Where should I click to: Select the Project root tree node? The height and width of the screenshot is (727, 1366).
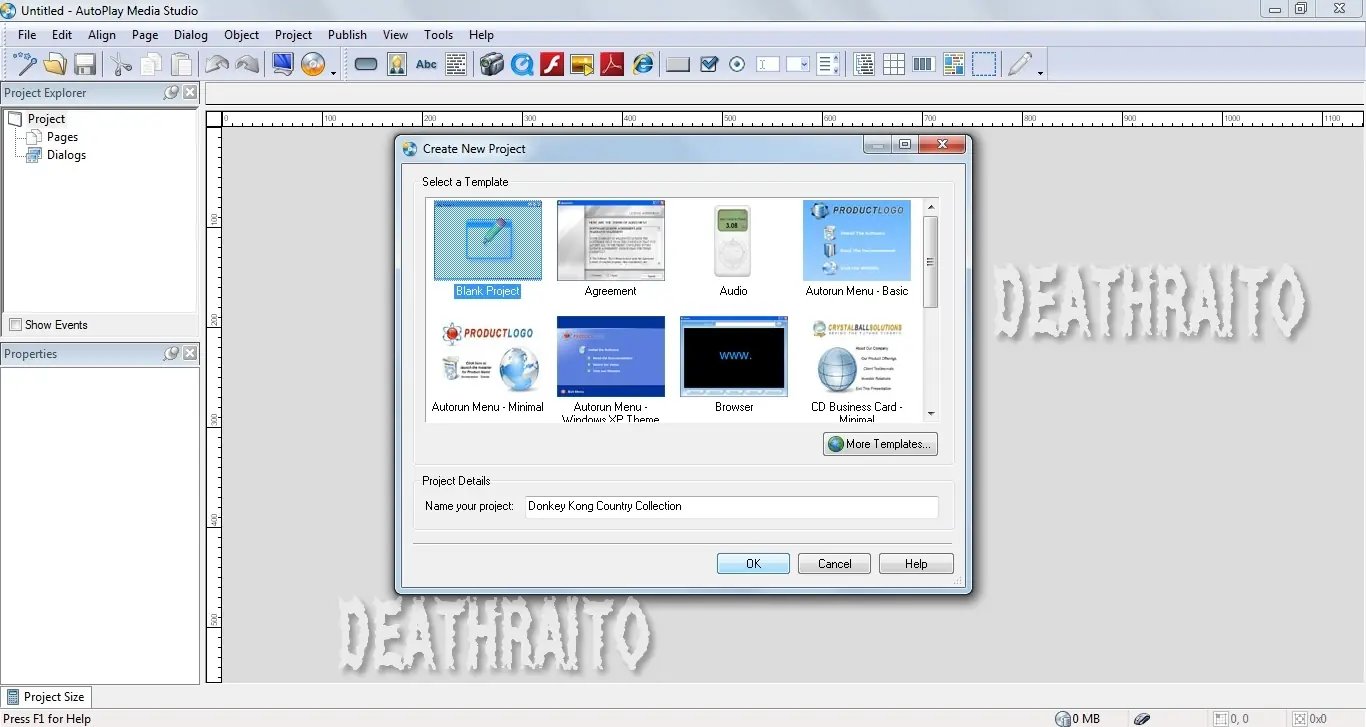point(46,119)
